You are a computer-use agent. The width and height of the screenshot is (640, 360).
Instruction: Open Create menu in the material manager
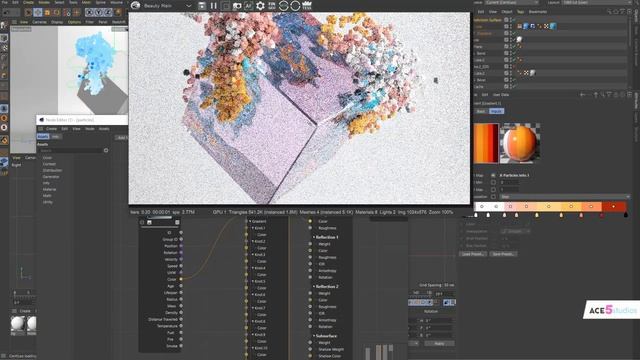point(25,311)
